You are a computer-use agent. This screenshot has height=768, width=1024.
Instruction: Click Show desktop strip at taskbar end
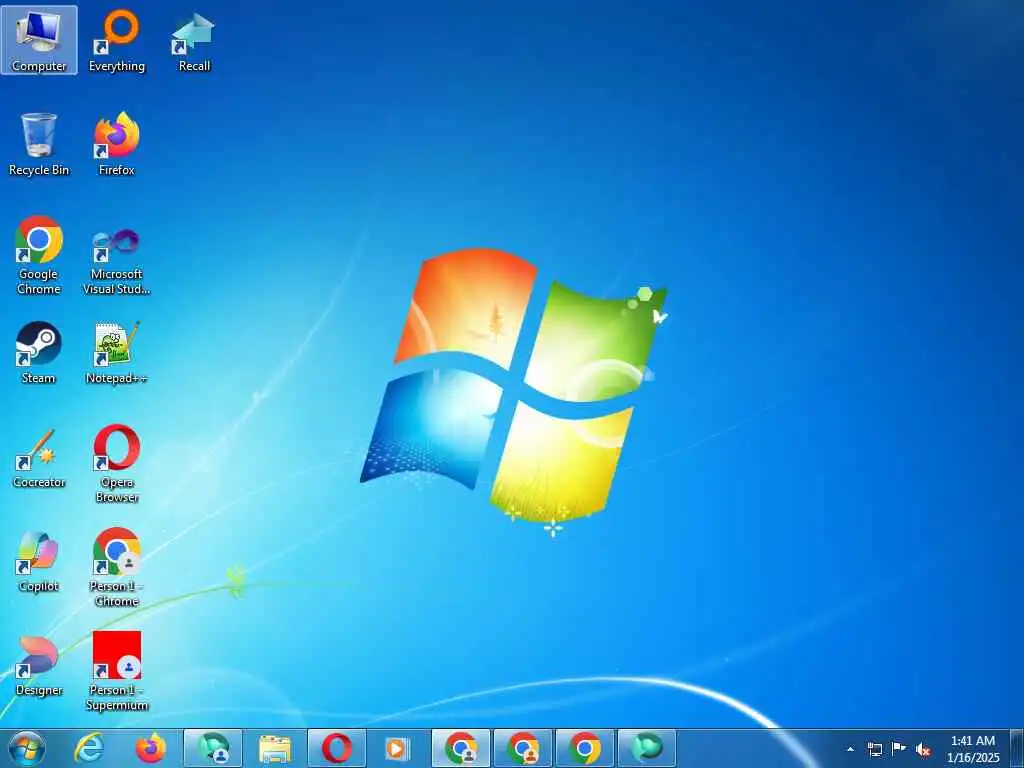[x=1017, y=748]
